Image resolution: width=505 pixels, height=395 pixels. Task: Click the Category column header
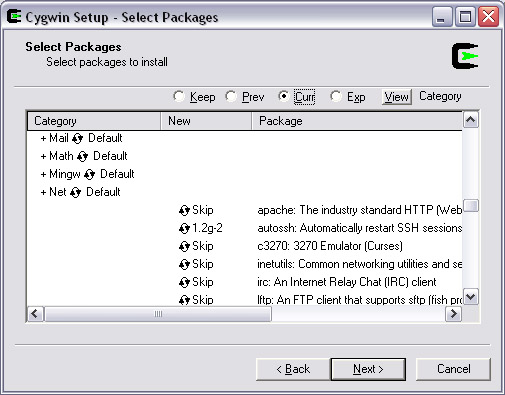click(x=94, y=121)
